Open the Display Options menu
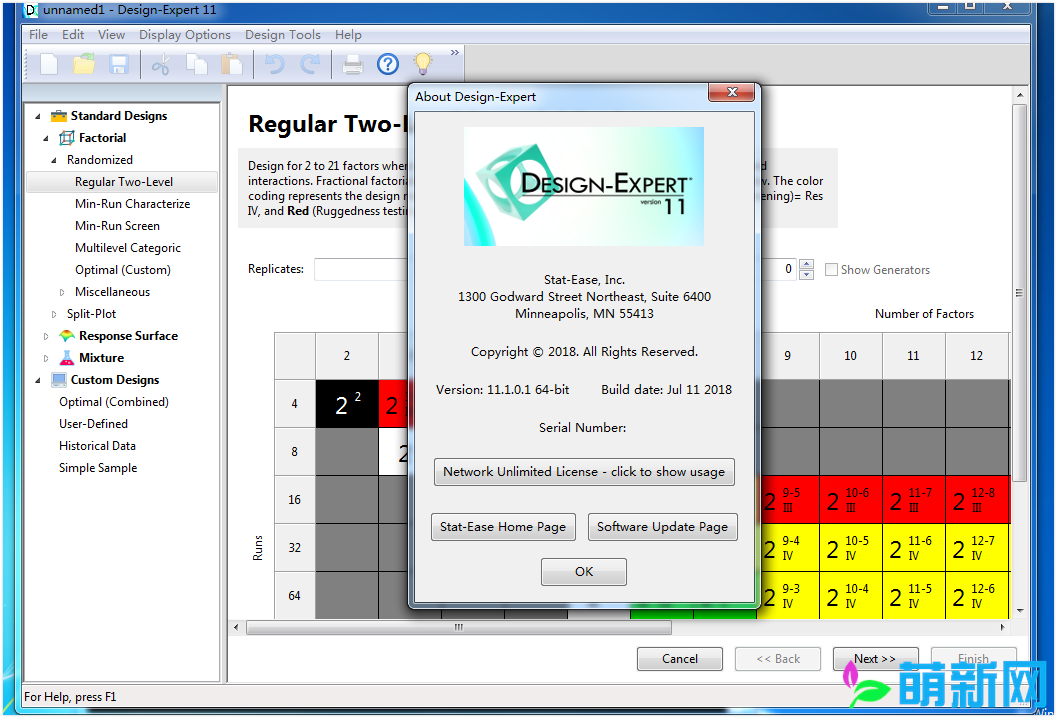This screenshot has width=1057, height=718. click(184, 34)
